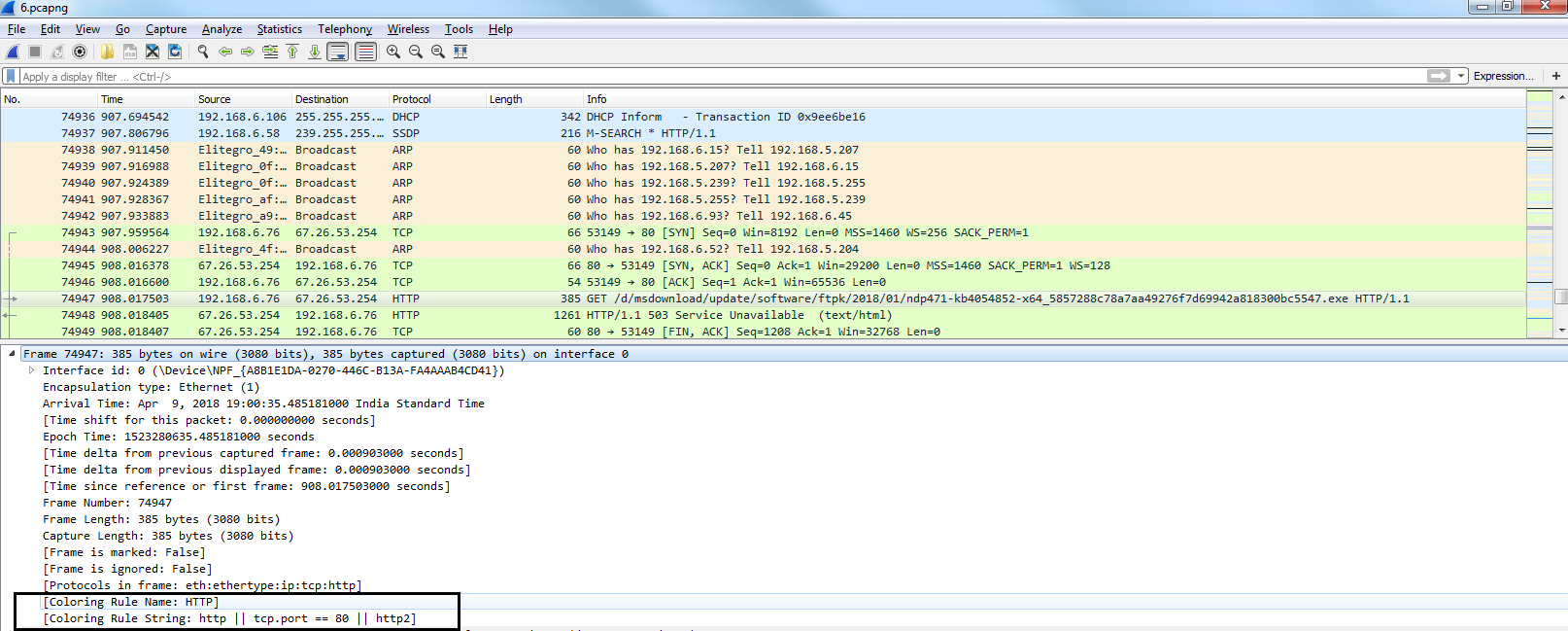Toggle packet colorization button
This screenshot has height=631, width=1568.
click(x=365, y=52)
